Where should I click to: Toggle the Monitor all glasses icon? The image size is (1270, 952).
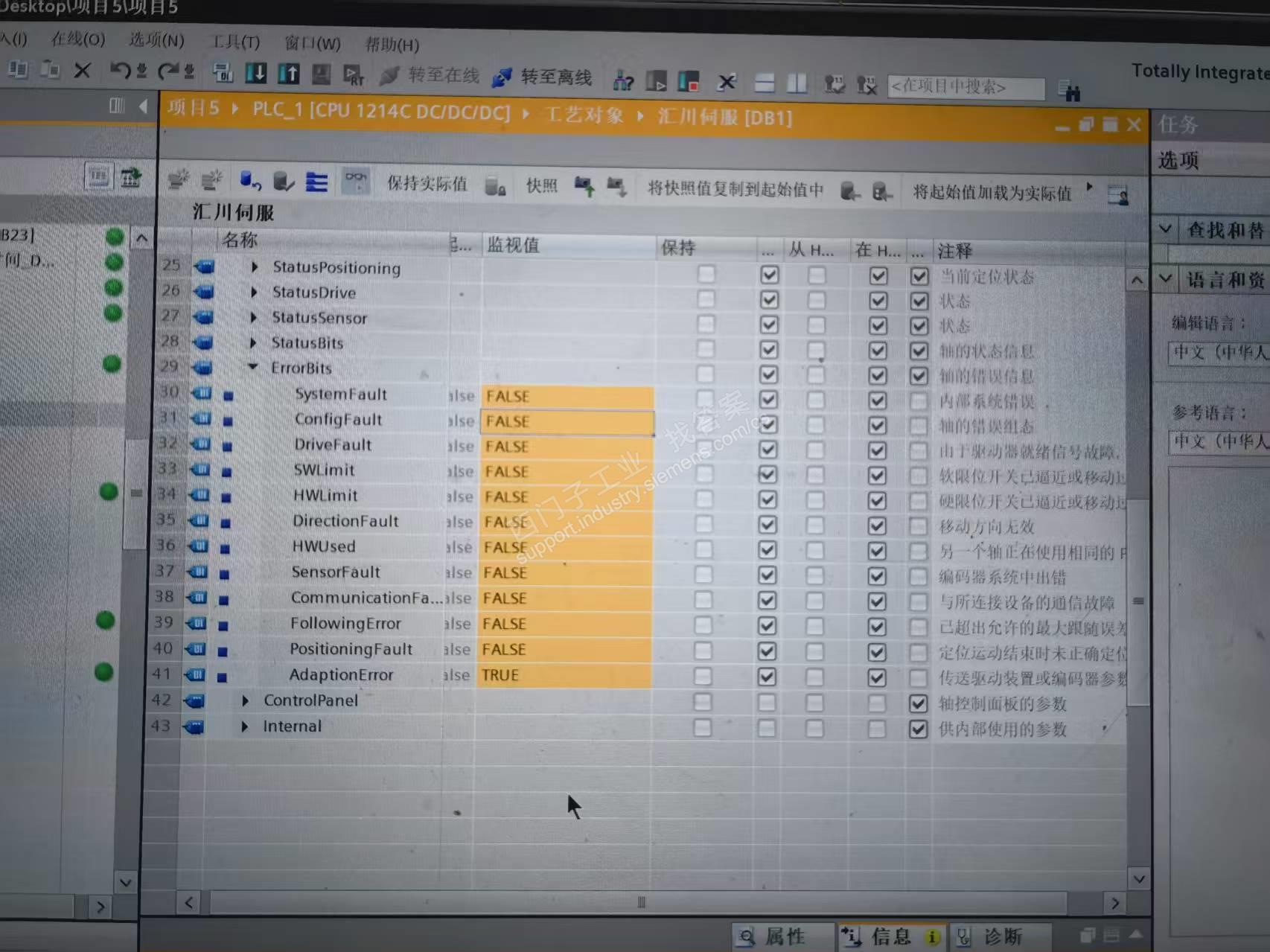click(356, 181)
